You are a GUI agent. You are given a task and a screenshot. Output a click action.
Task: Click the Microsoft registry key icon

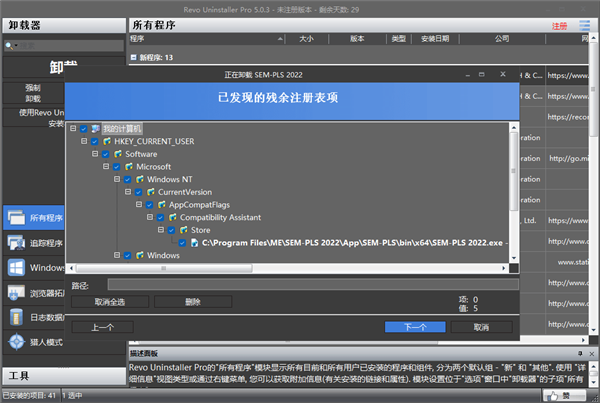[x=129, y=166]
